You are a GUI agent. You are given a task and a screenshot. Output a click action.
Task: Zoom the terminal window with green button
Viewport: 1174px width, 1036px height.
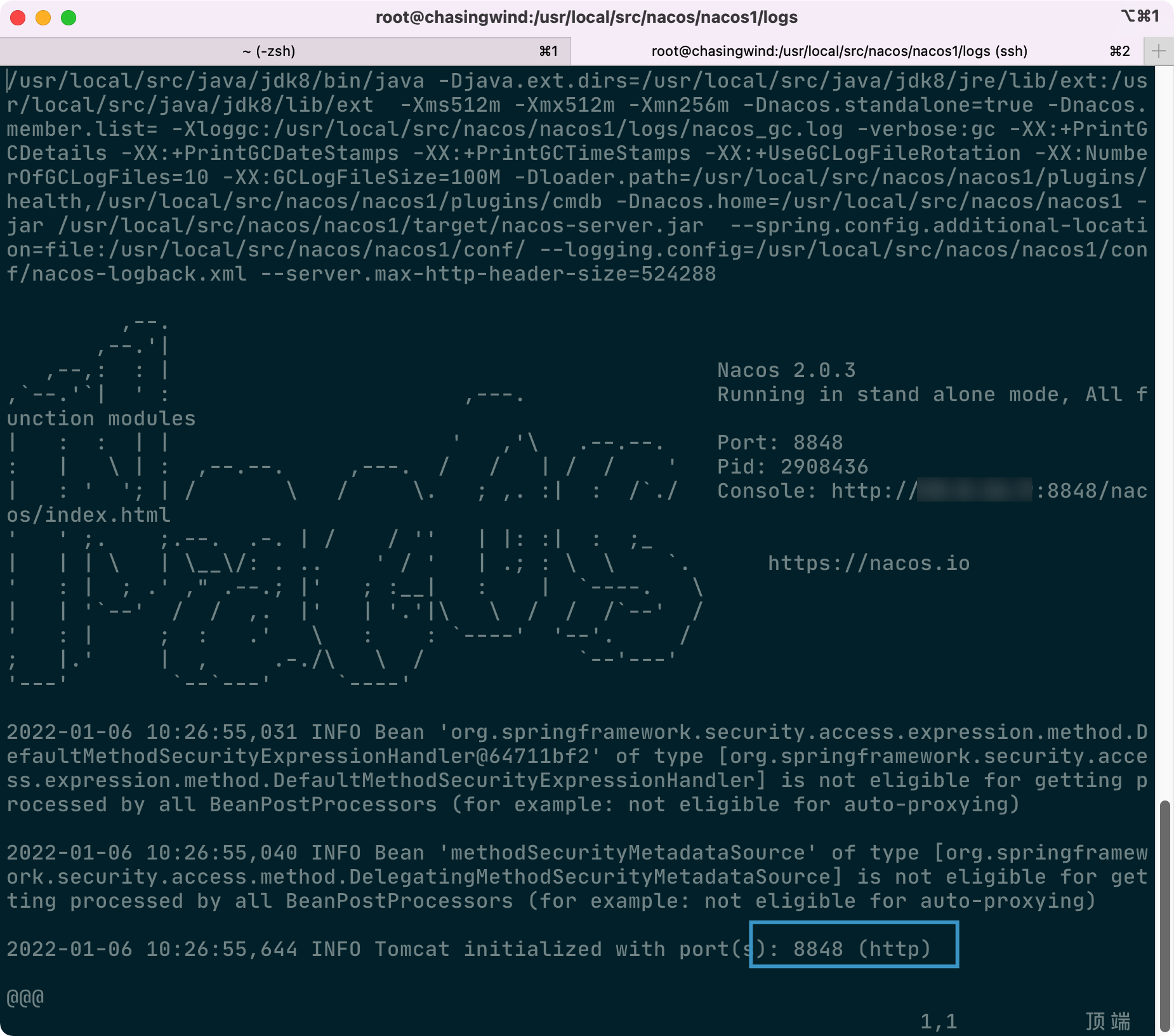point(69,18)
